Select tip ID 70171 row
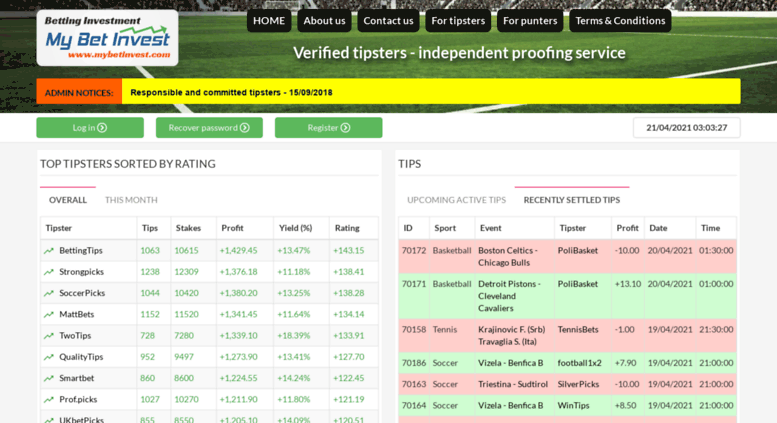This screenshot has width=777, height=423. (567, 296)
